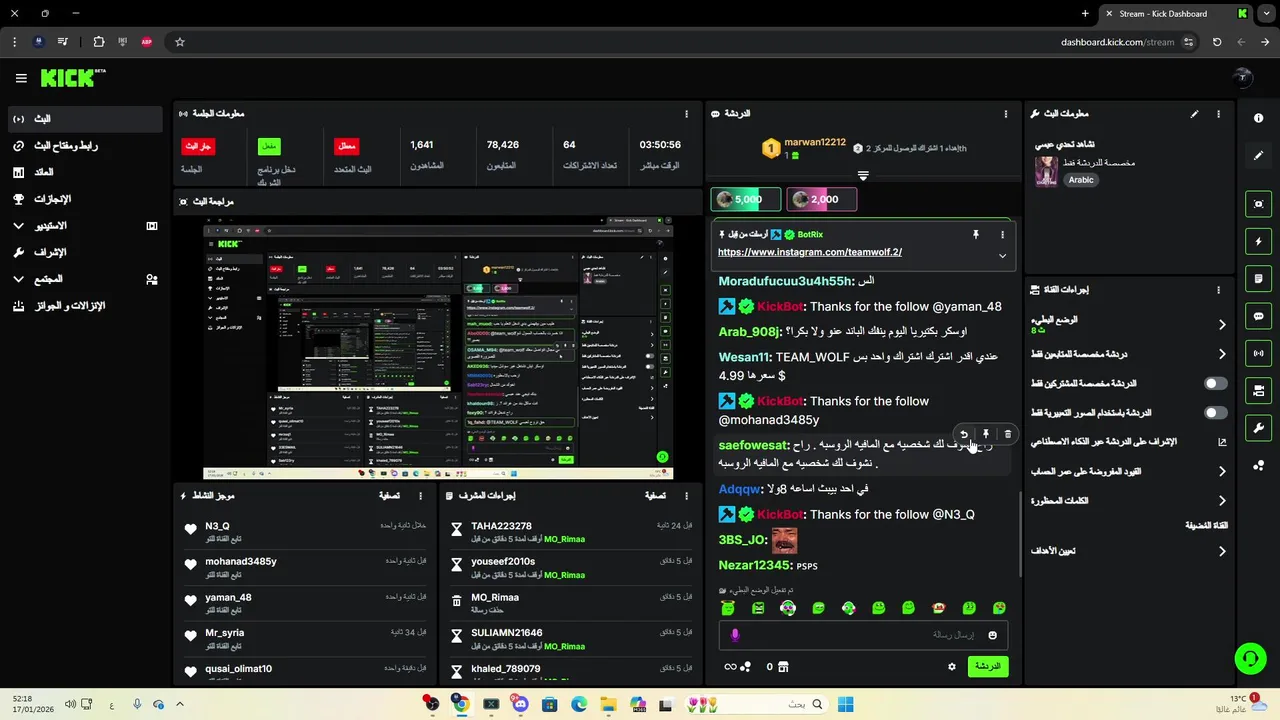Toggle the stream preview panel icon in right rail

(1258, 204)
